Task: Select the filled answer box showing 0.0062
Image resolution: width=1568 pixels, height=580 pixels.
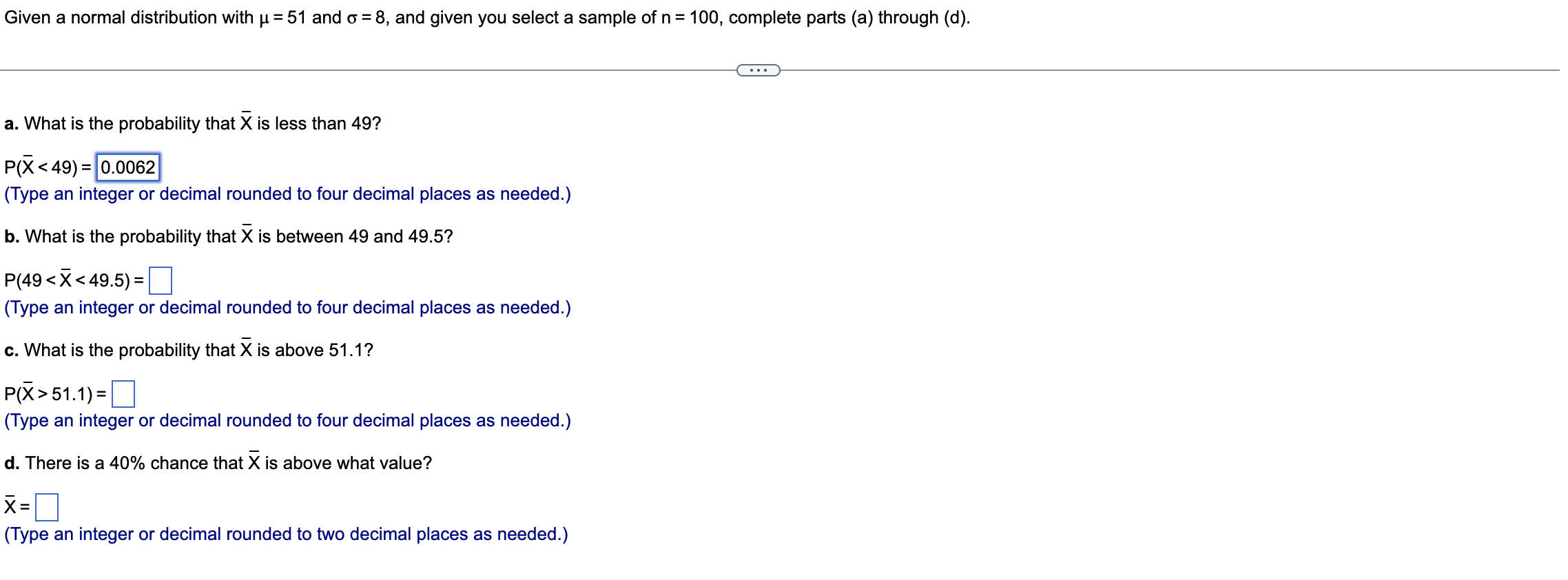Action: (128, 166)
